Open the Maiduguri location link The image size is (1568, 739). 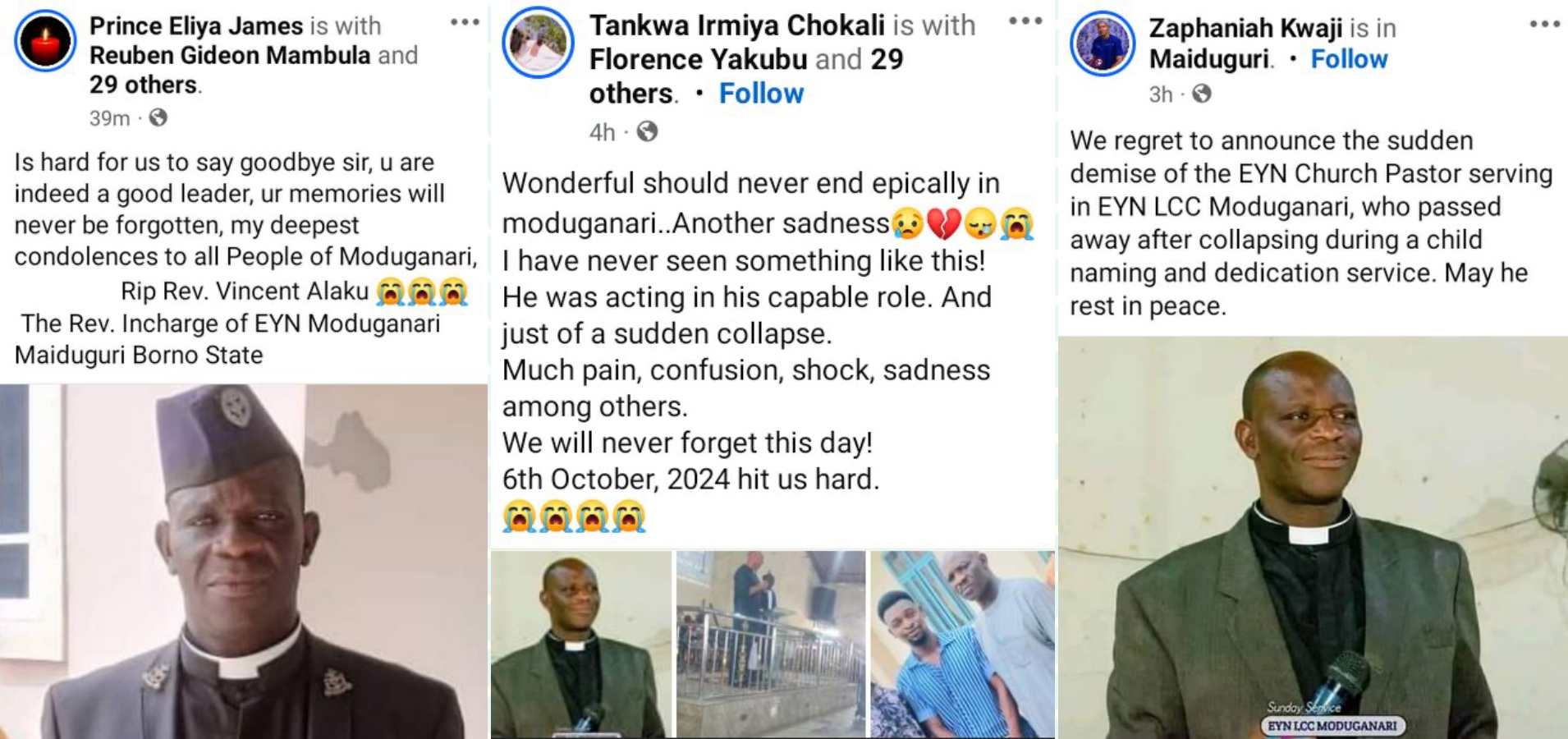tap(1210, 59)
